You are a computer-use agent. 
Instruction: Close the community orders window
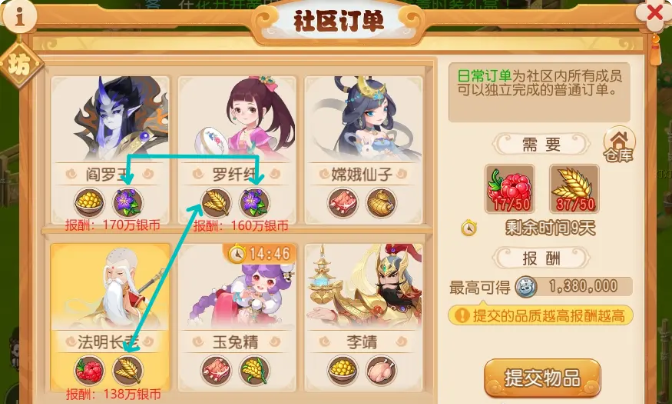click(x=654, y=14)
